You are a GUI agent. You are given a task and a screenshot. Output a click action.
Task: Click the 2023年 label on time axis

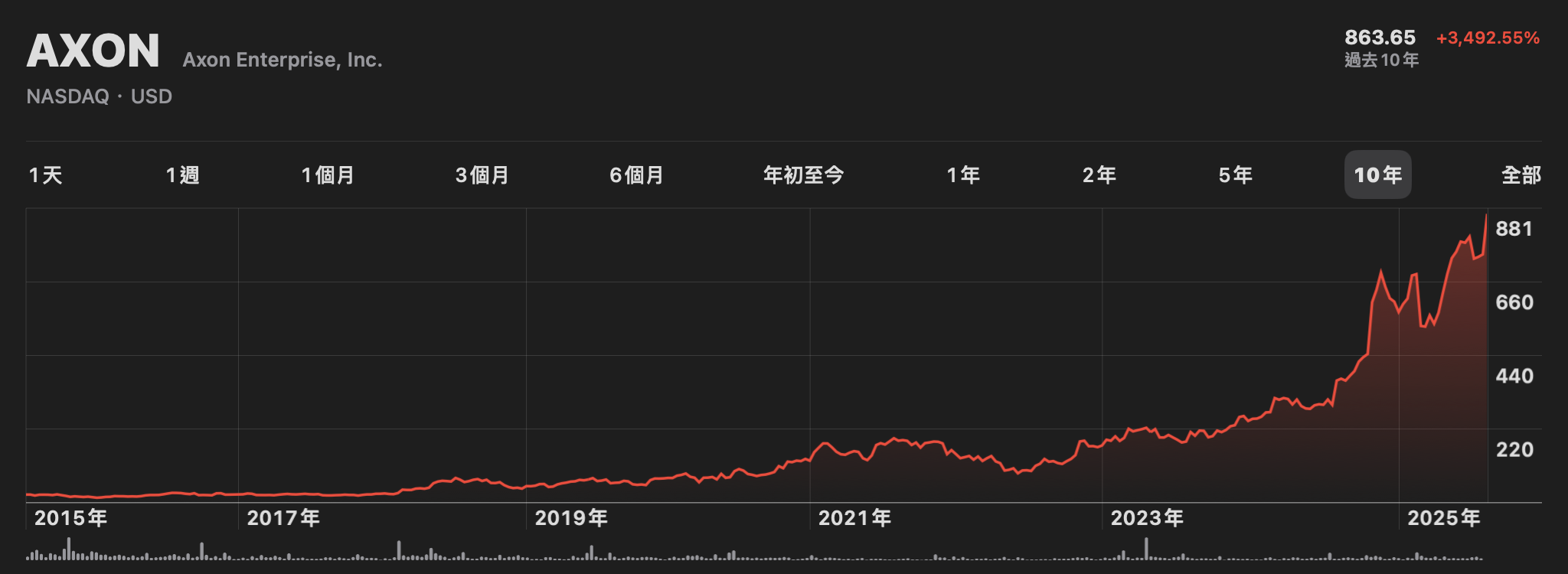click(1147, 518)
